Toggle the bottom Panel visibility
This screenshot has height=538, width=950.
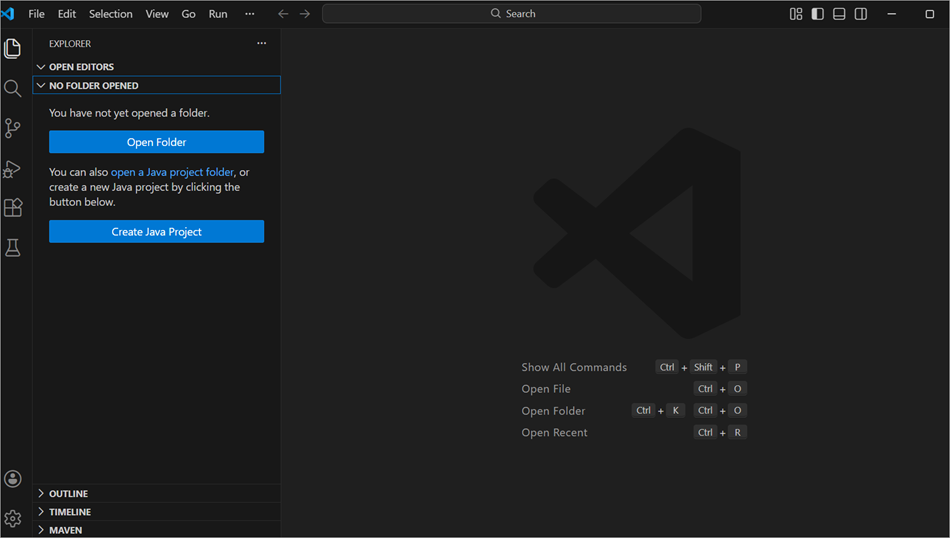tap(839, 13)
